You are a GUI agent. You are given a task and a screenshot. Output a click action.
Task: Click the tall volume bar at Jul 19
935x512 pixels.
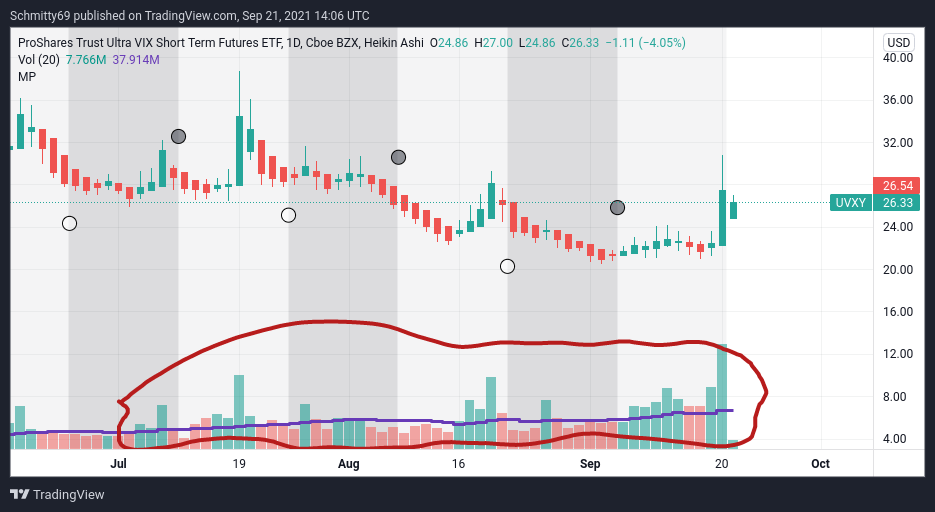[239, 412]
